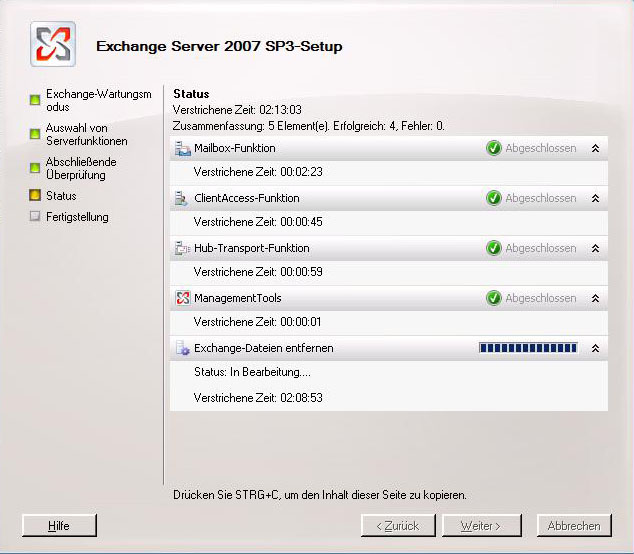
Task: Select the Auswahl von Serverfunktionen step
Action: 87,134
